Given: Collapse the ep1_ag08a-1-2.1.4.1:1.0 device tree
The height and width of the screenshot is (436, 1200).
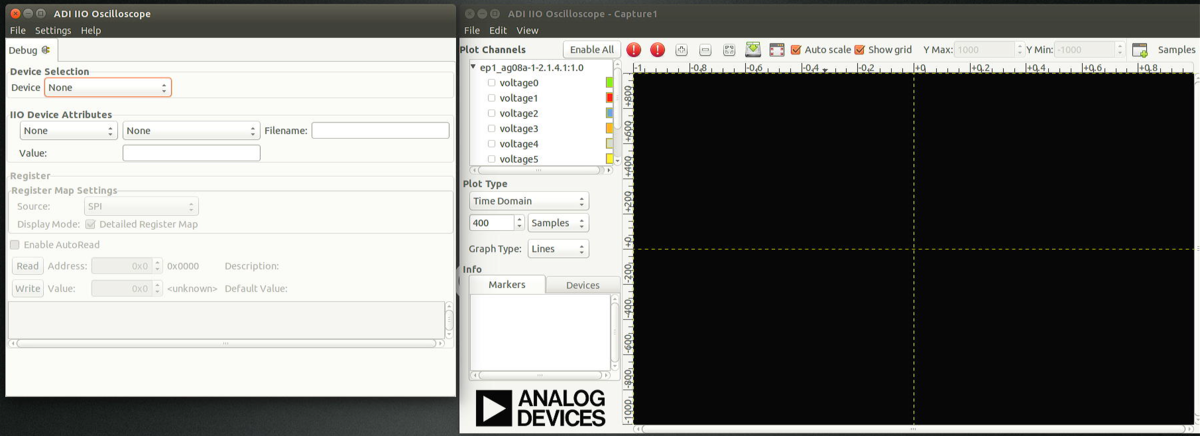Looking at the screenshot, I should tap(474, 67).
